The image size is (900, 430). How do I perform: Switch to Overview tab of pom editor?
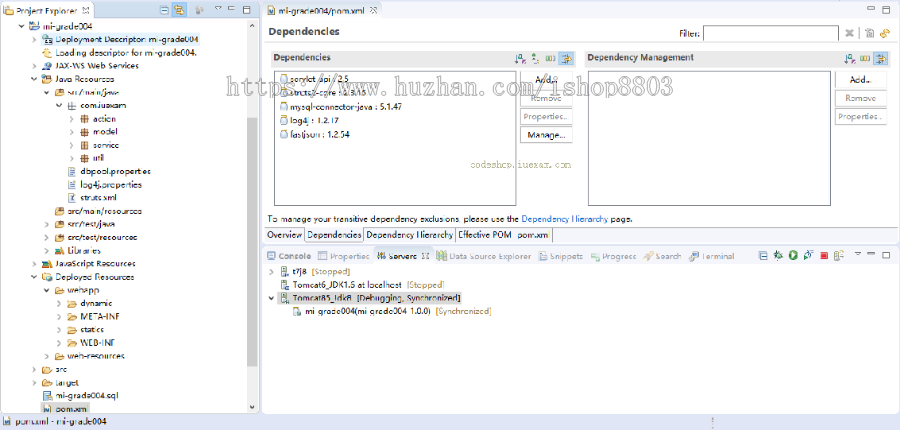285,235
